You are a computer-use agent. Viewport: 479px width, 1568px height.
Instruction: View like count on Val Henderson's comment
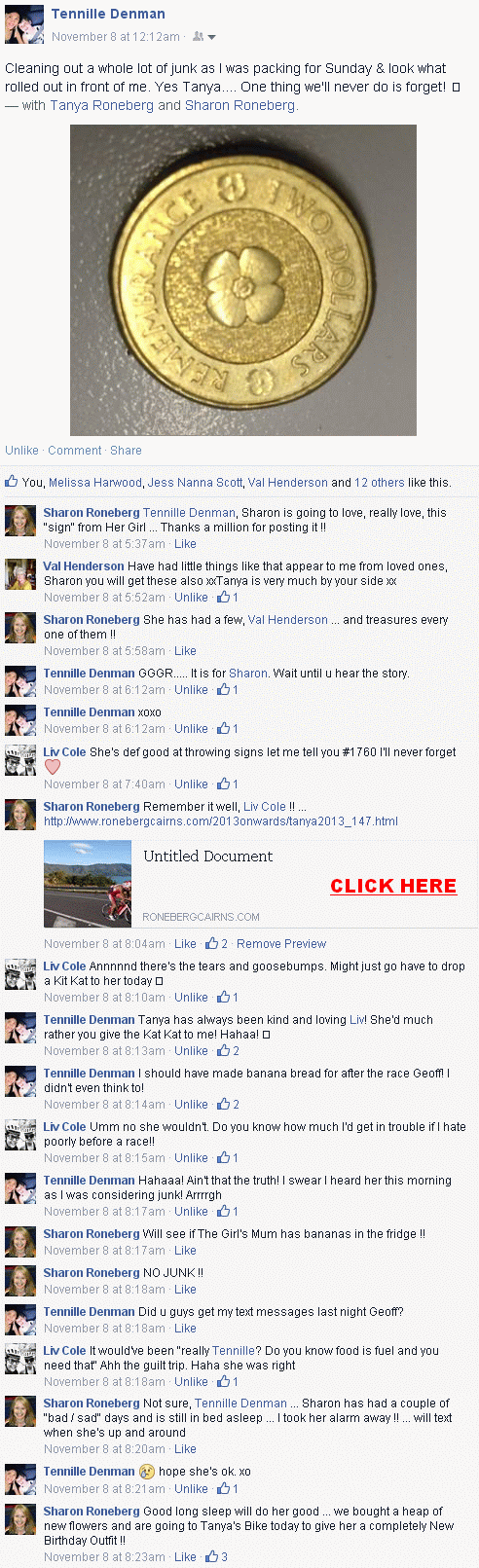click(x=228, y=598)
